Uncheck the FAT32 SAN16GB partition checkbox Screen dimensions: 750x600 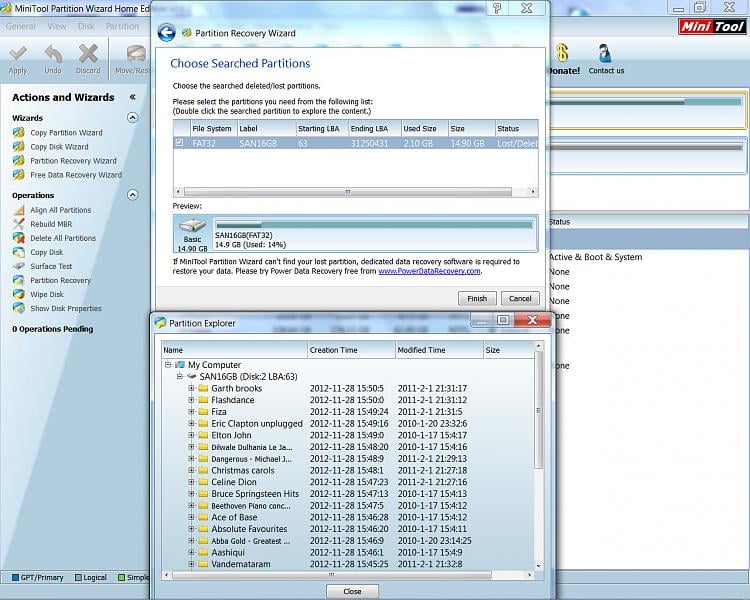click(179, 143)
